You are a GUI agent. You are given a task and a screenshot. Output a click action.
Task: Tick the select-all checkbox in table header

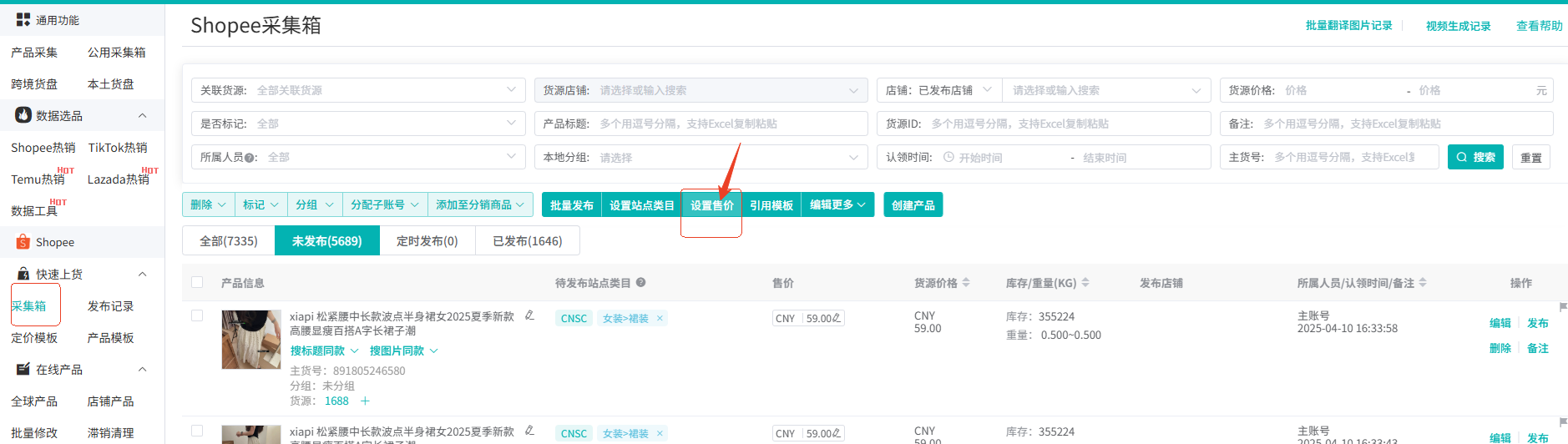(197, 282)
